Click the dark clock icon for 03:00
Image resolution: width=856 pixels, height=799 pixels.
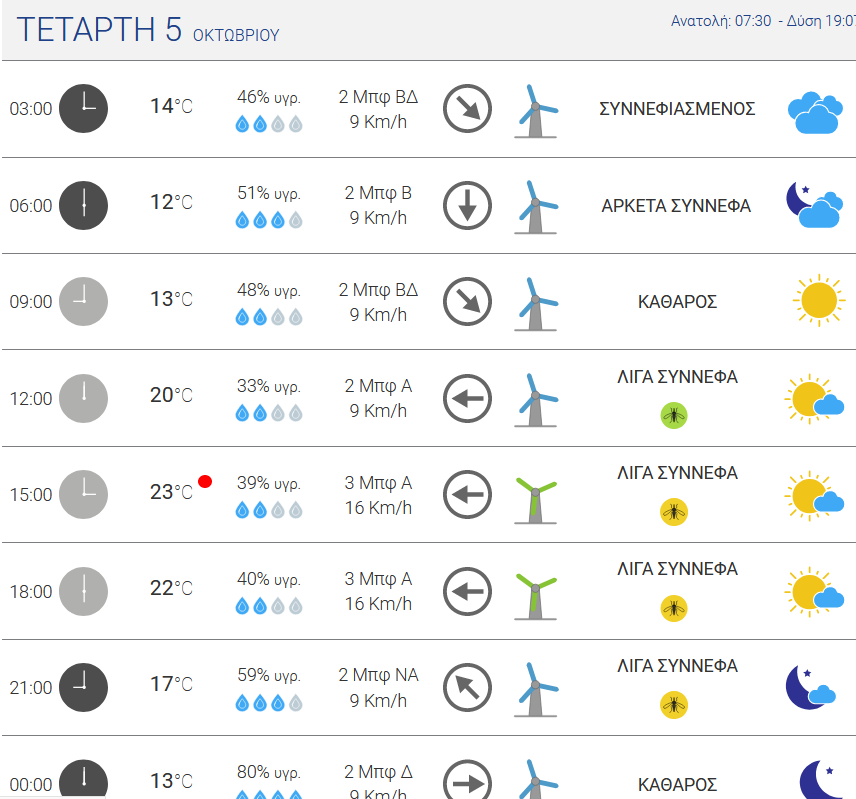click(83, 108)
